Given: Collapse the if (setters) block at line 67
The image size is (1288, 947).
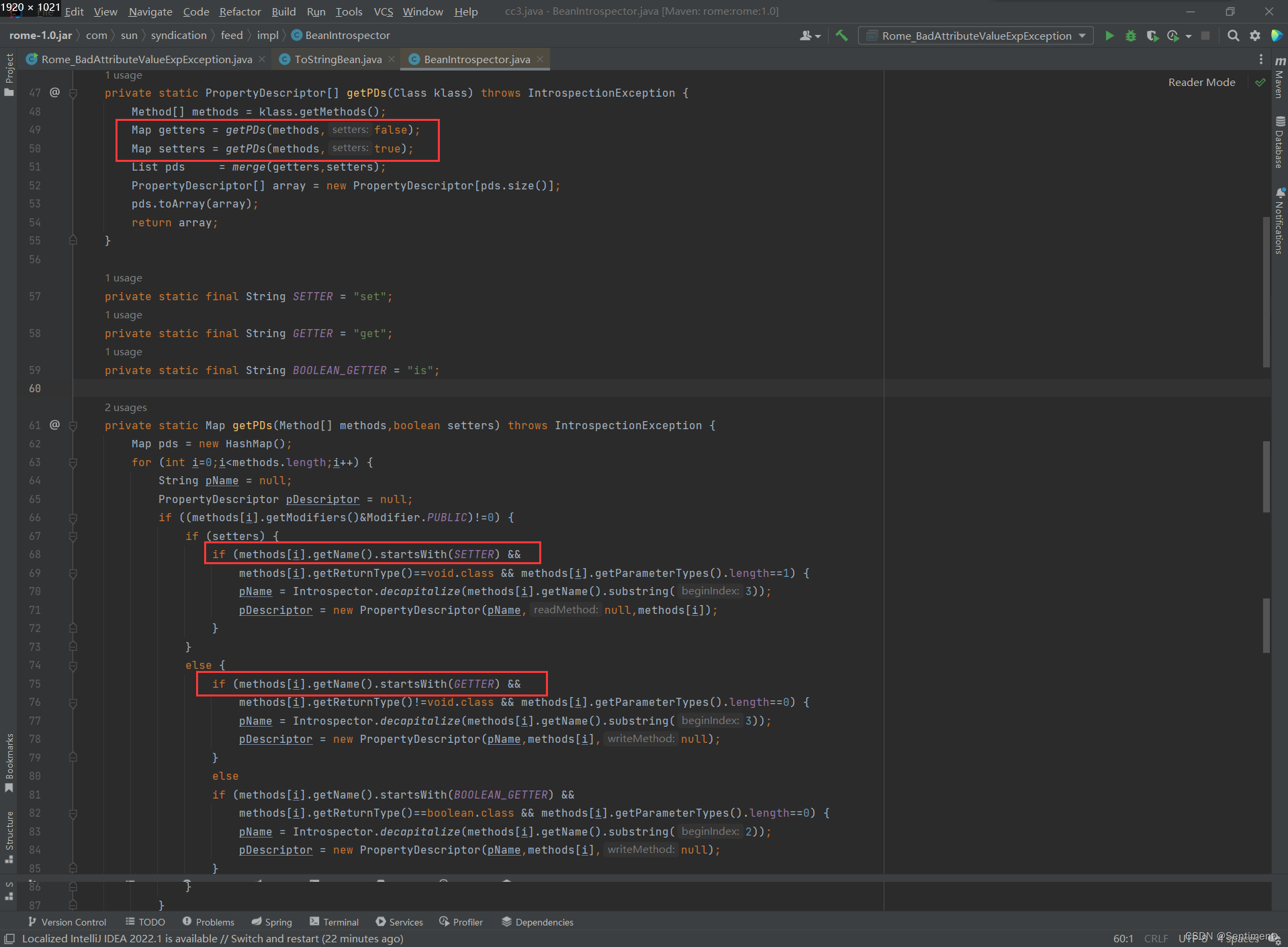Looking at the screenshot, I should click(73, 537).
